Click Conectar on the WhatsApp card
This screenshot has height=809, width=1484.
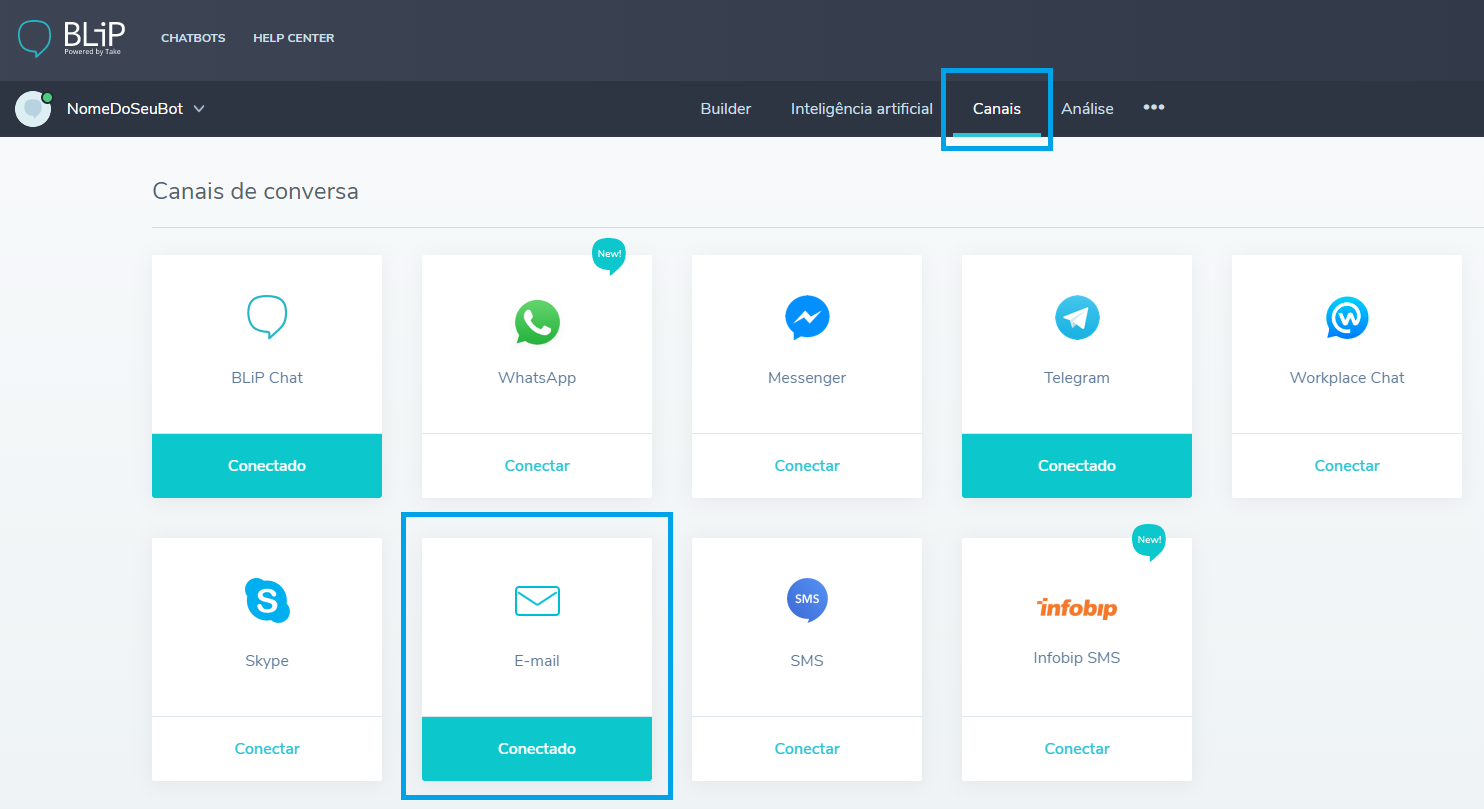click(x=537, y=465)
